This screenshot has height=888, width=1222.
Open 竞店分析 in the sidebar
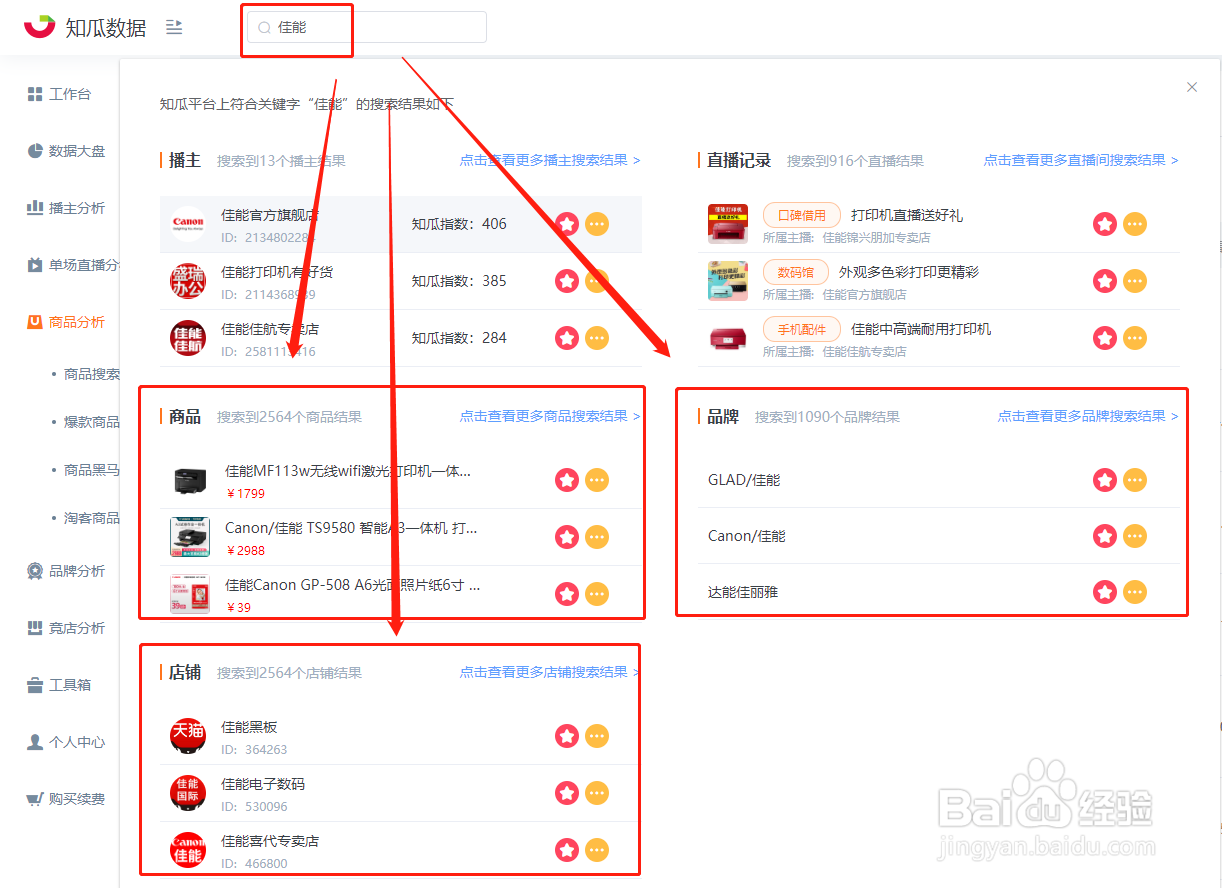(66, 628)
